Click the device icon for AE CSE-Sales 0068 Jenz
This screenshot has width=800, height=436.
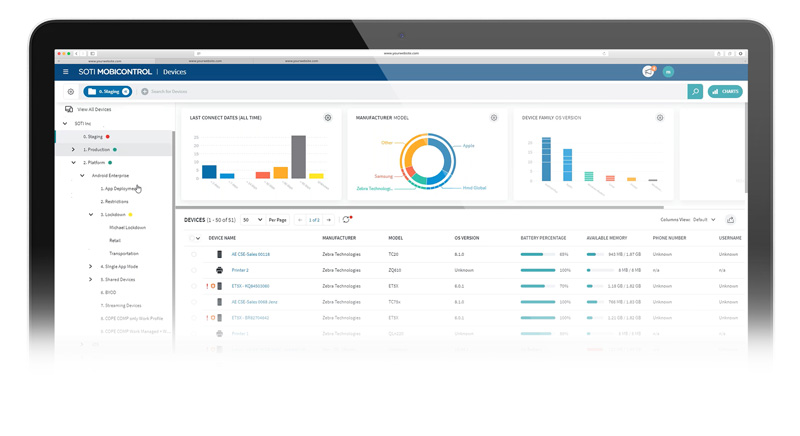(219, 302)
